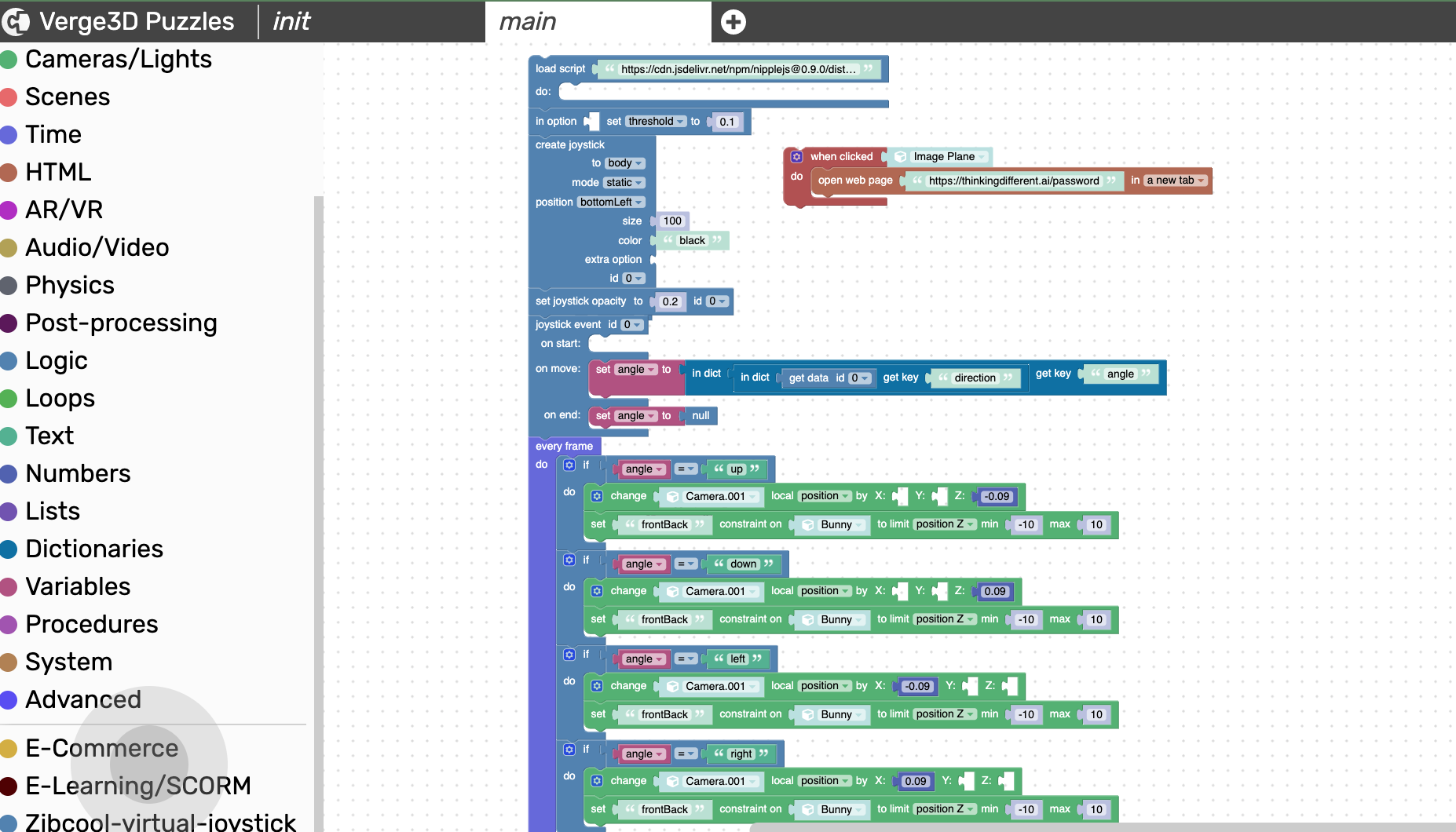1456x832 pixels.
Task: Switch to the init tab
Action: pos(291,21)
